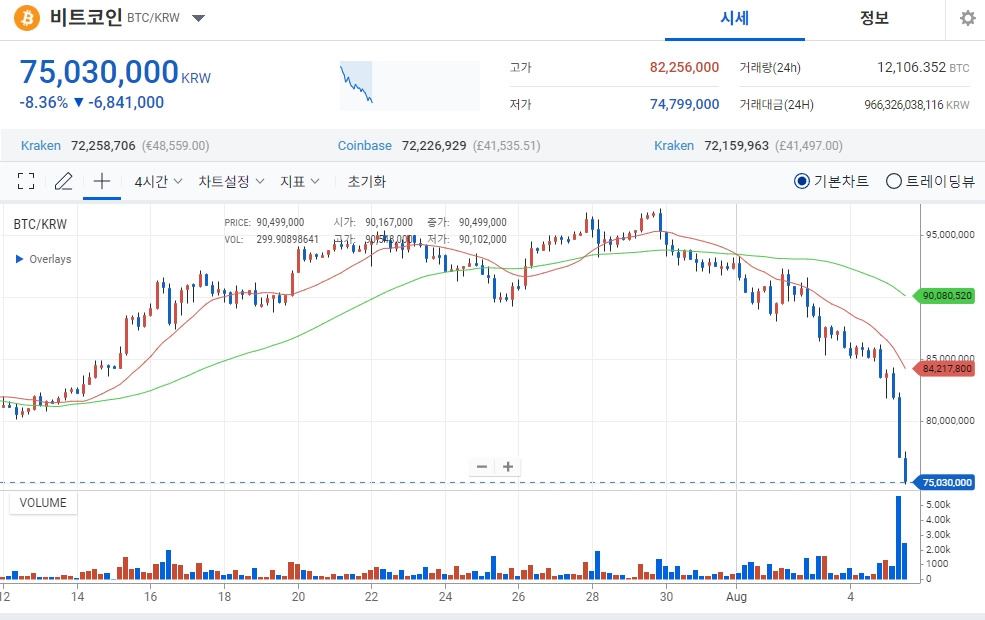Click the Coinbase price 72,226,929
The height and width of the screenshot is (620, 985).
[x=434, y=146]
